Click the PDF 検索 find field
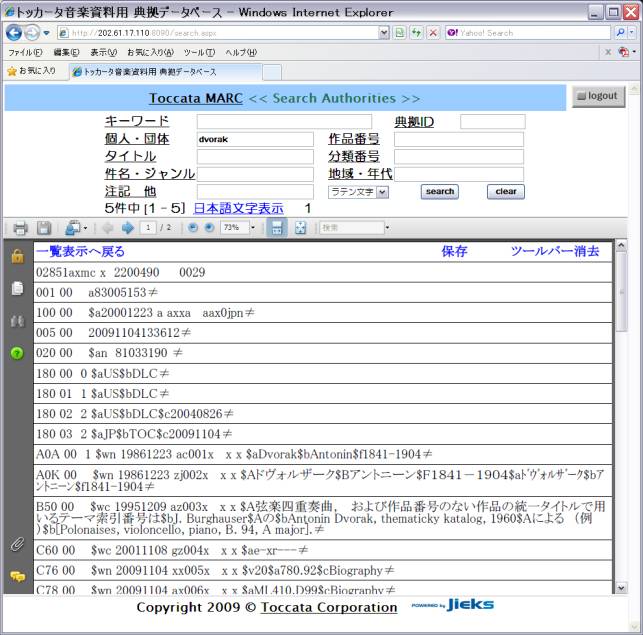The image size is (643, 635). 352,227
